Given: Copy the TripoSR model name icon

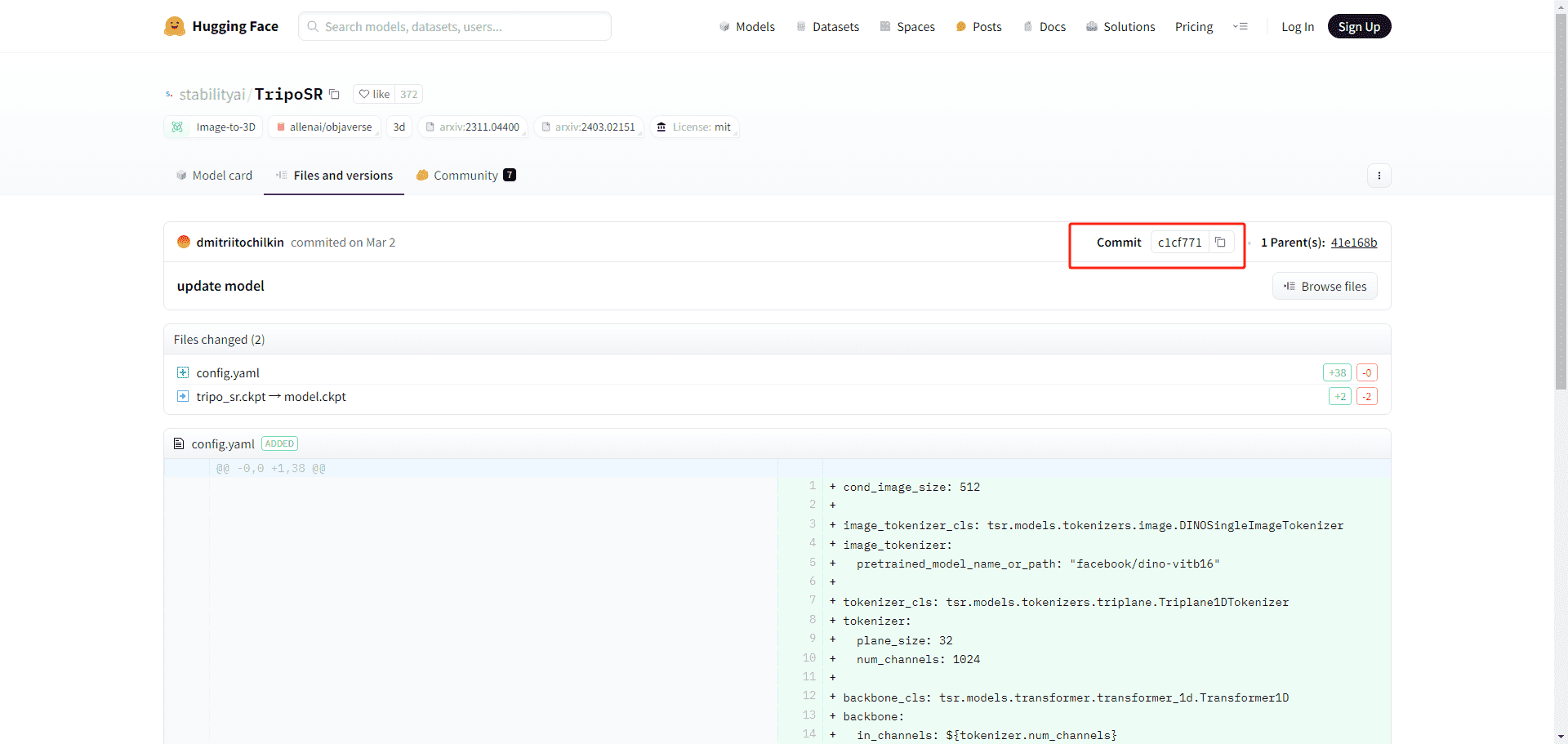Looking at the screenshot, I should tap(334, 94).
